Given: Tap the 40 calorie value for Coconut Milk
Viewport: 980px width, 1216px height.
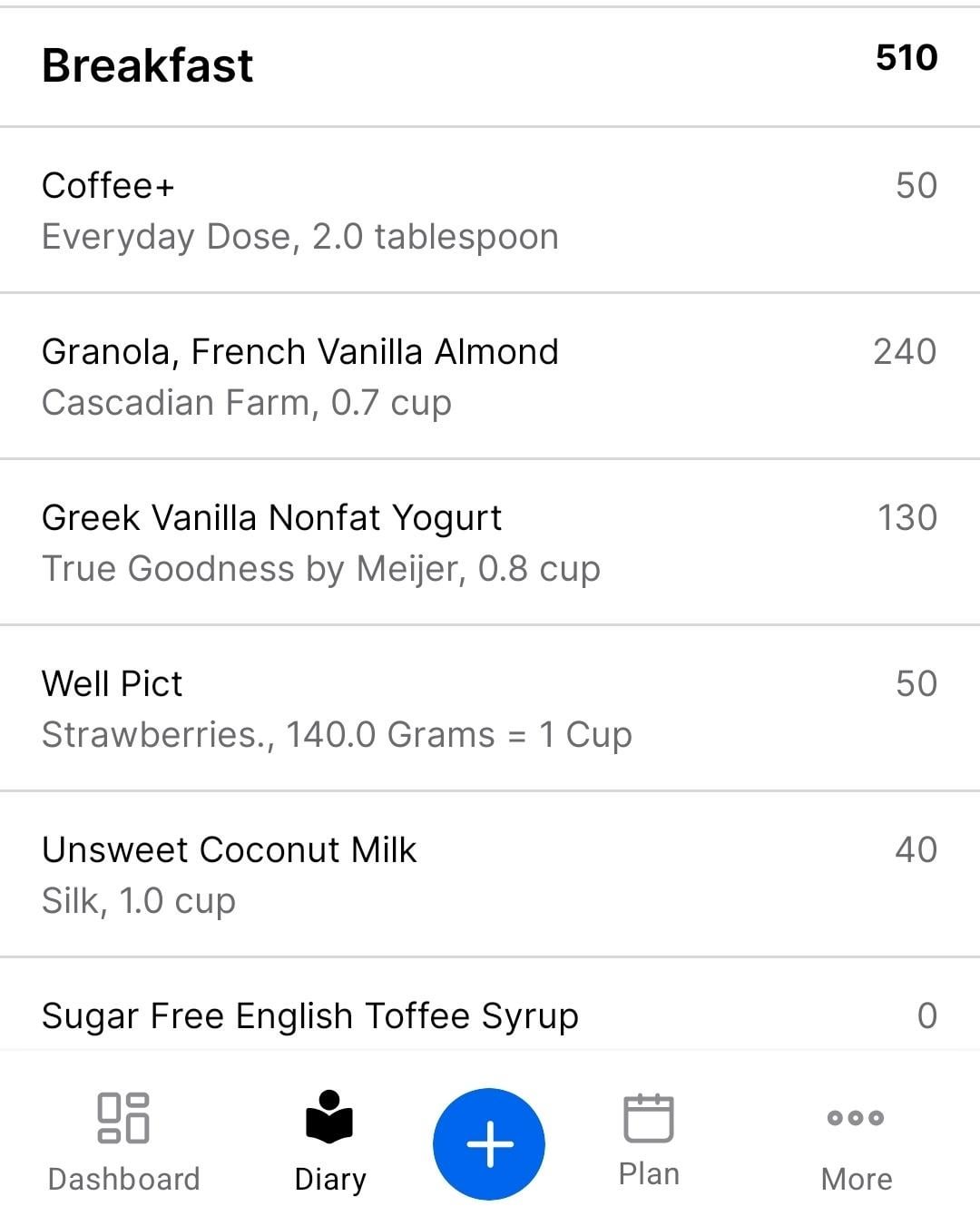Looking at the screenshot, I should pyautogui.click(x=916, y=849).
